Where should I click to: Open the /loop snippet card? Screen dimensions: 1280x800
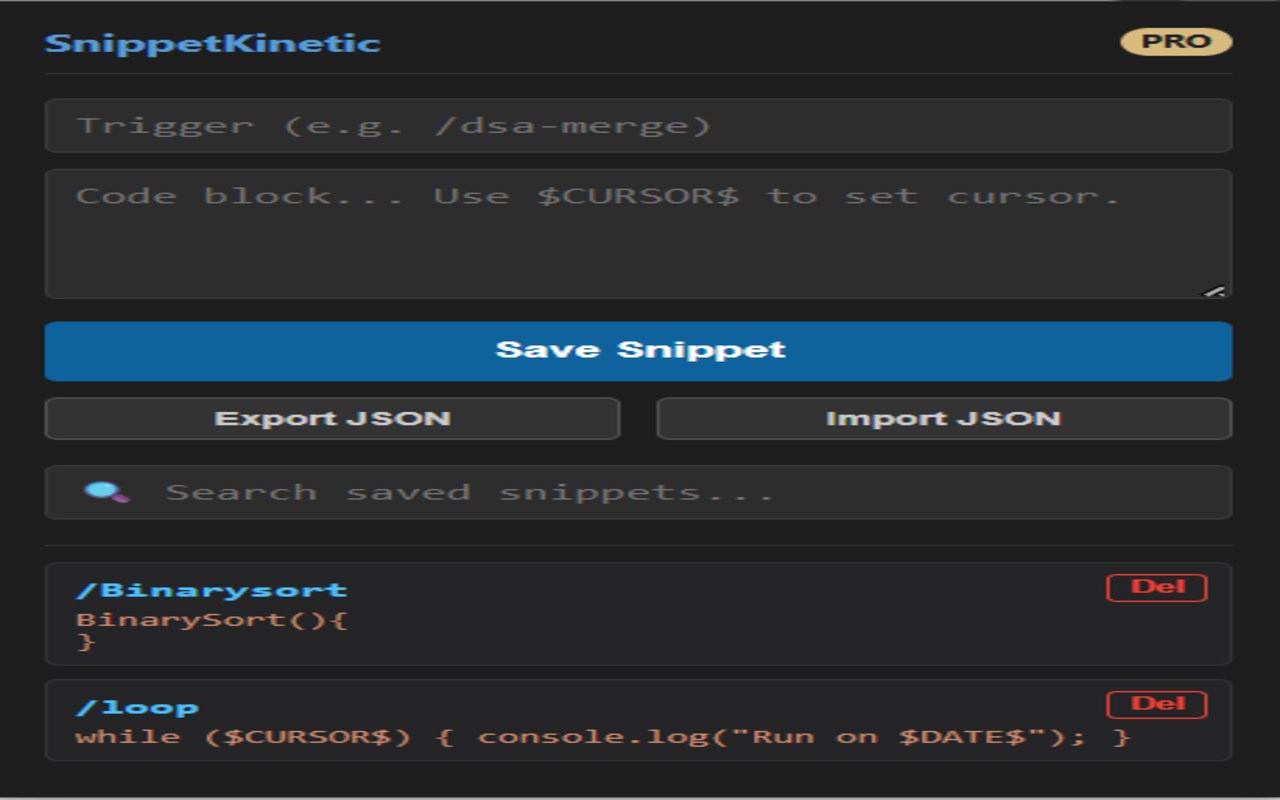pos(638,721)
